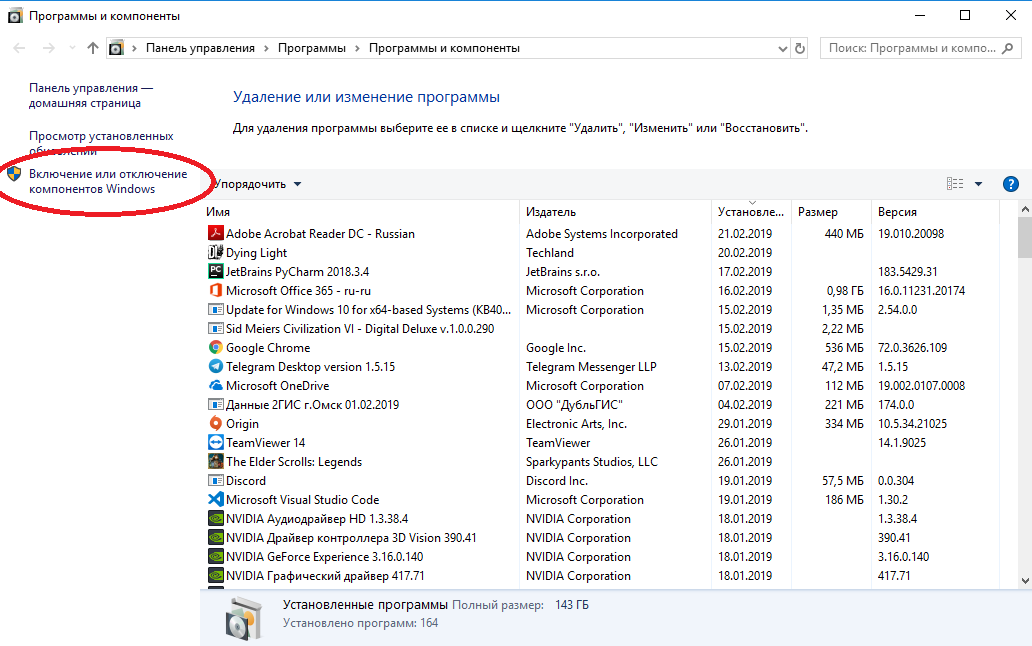
Task: Click the NVIDIA Аудиодрайвер HD icon
Action: pos(215,518)
